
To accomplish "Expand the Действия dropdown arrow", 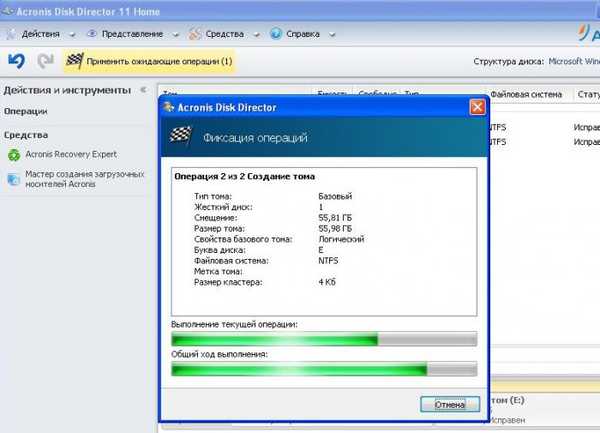I will coord(72,35).
